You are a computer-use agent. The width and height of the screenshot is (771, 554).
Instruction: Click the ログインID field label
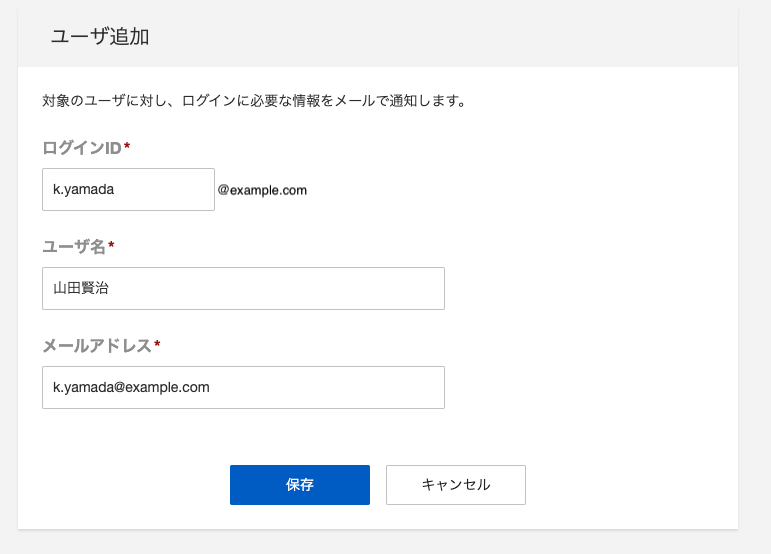(82, 147)
